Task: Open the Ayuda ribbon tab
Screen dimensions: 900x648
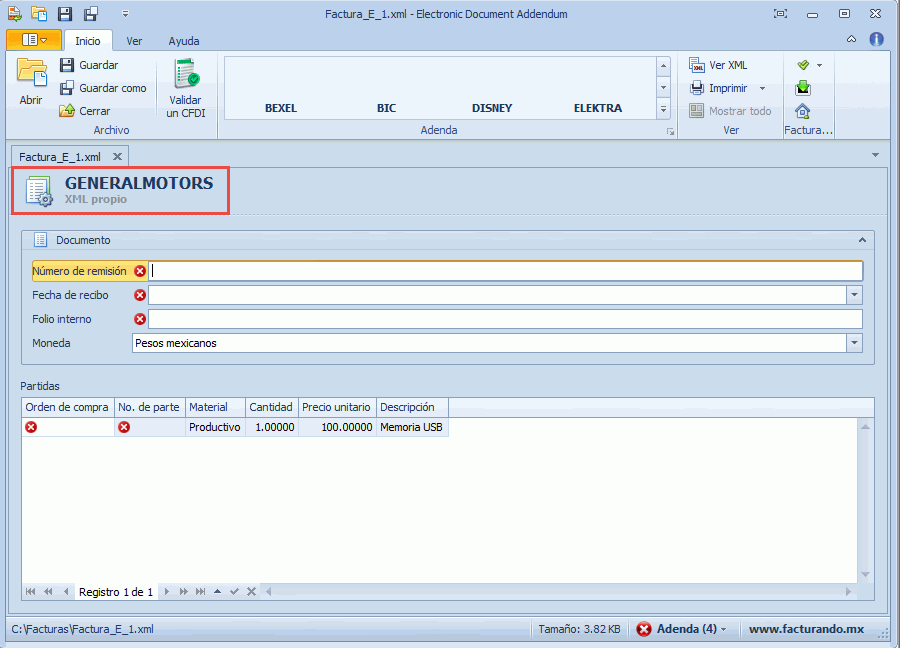Action: tap(184, 41)
